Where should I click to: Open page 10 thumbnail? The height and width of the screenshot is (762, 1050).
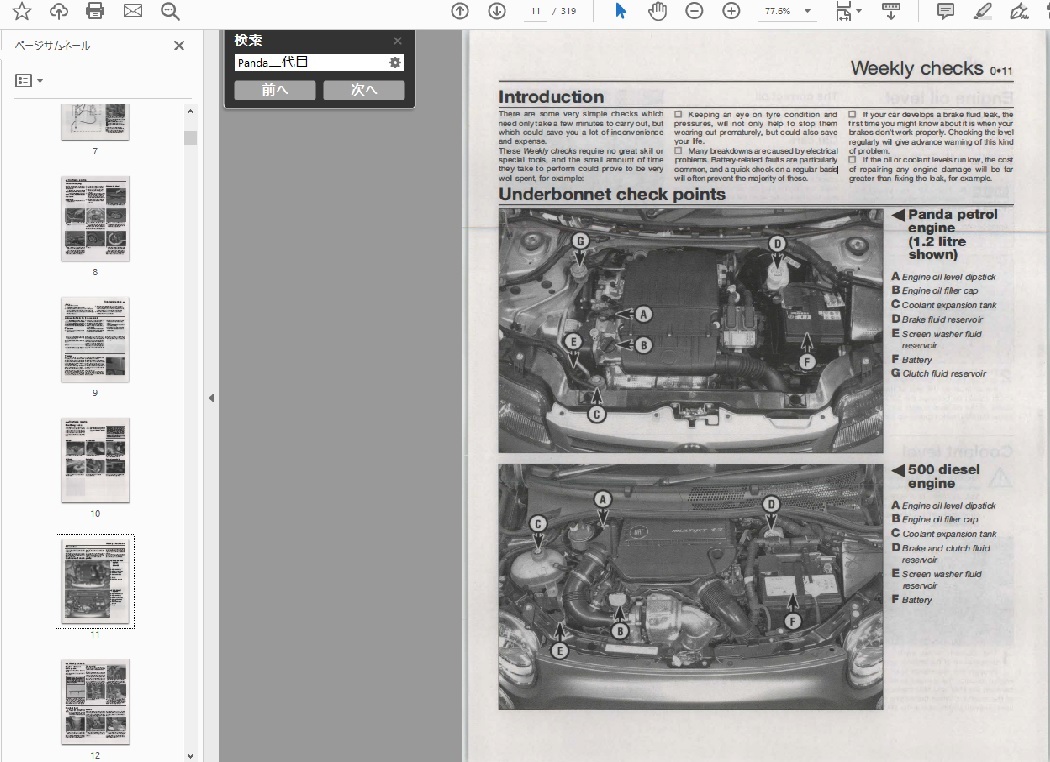pos(95,460)
